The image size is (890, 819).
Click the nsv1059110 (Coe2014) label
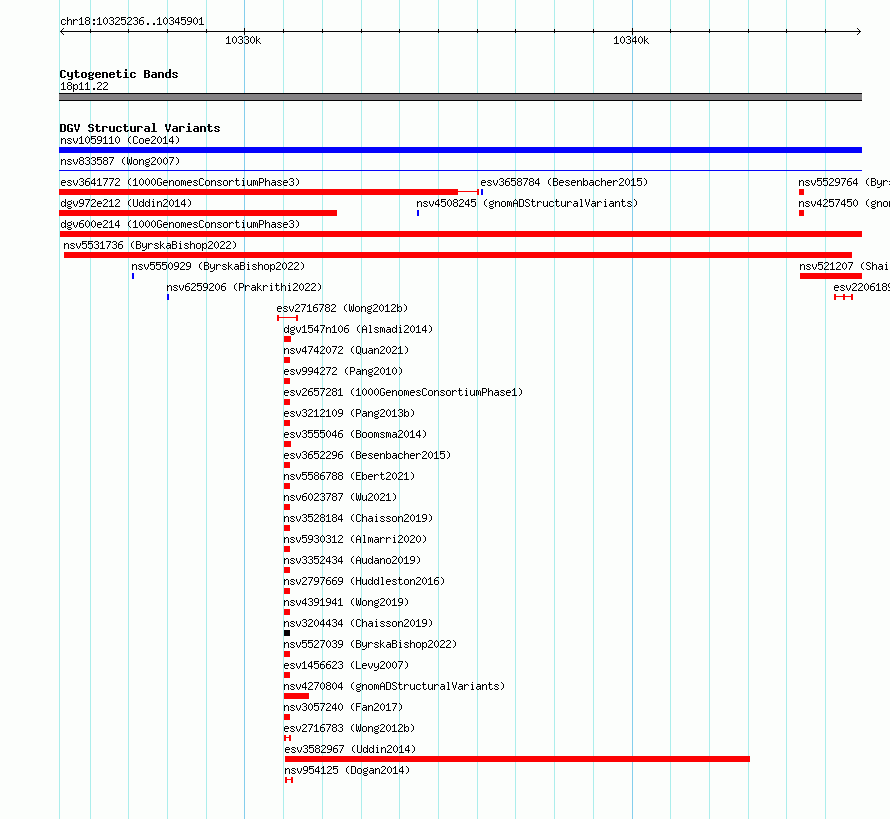tap(120, 140)
